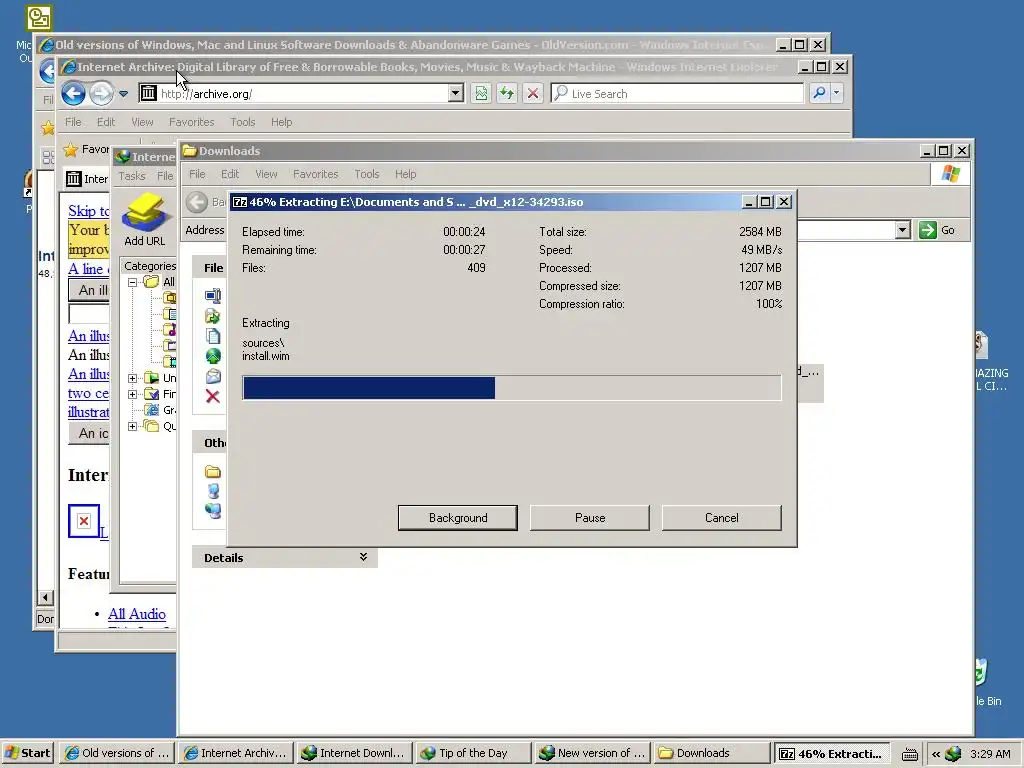Click the My Computer icon under Other Places
Image resolution: width=1024 pixels, height=768 pixels.
coord(213,491)
